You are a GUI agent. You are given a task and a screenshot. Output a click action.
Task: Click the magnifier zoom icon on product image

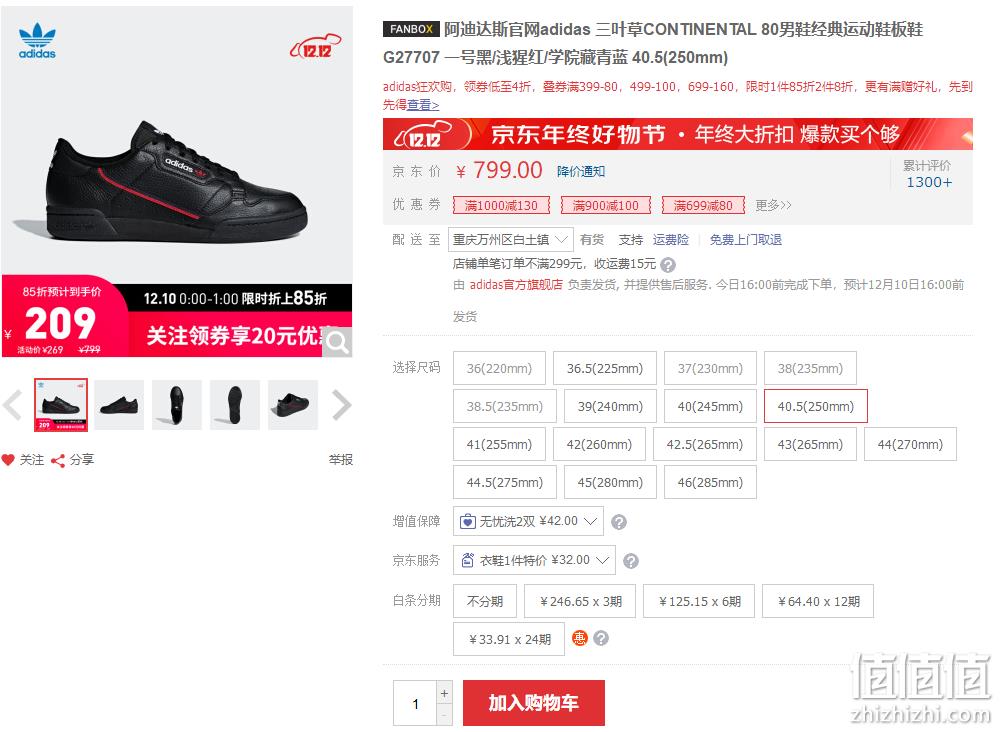[x=337, y=342]
